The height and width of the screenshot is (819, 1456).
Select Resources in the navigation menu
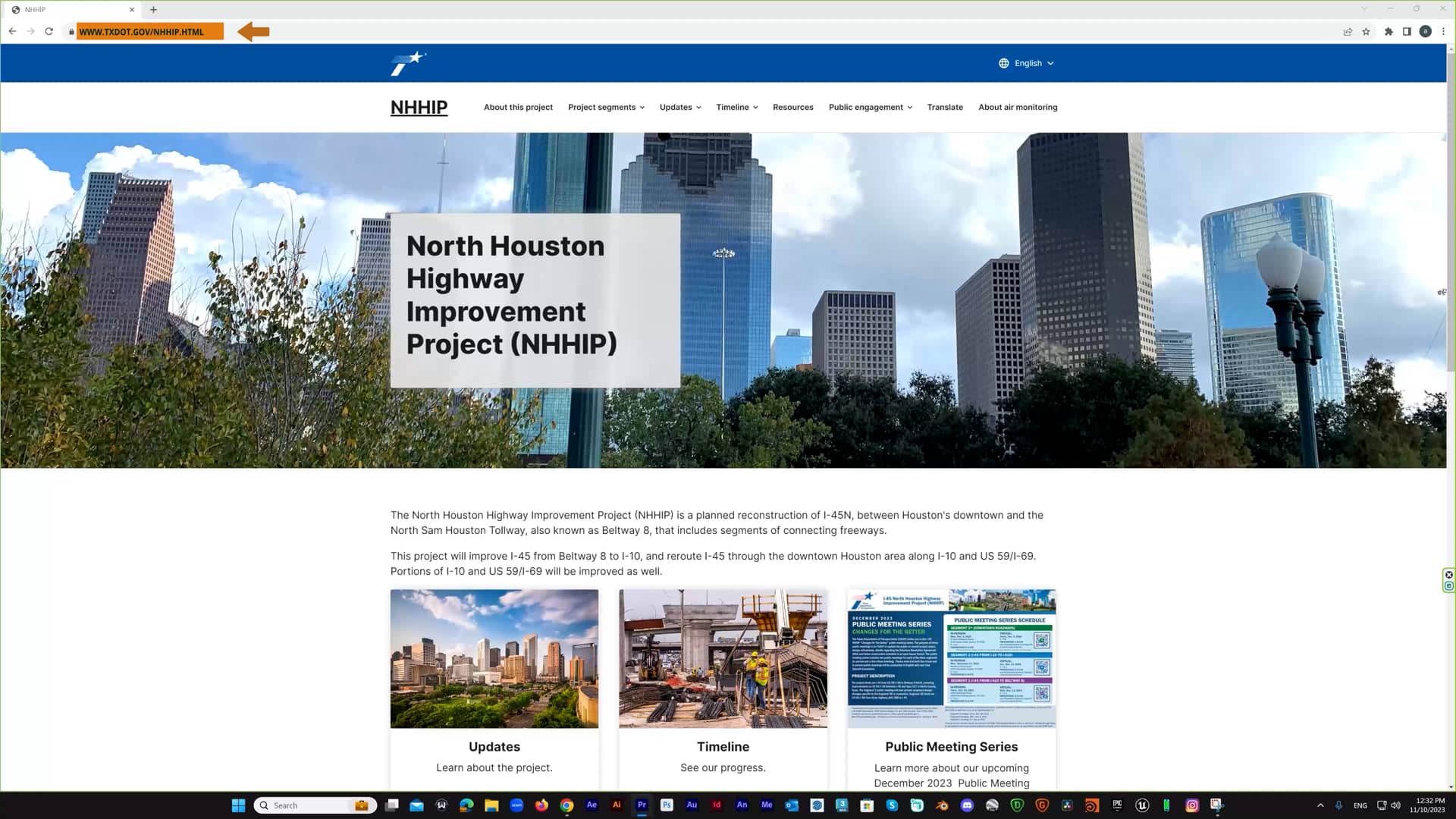pos(792,107)
